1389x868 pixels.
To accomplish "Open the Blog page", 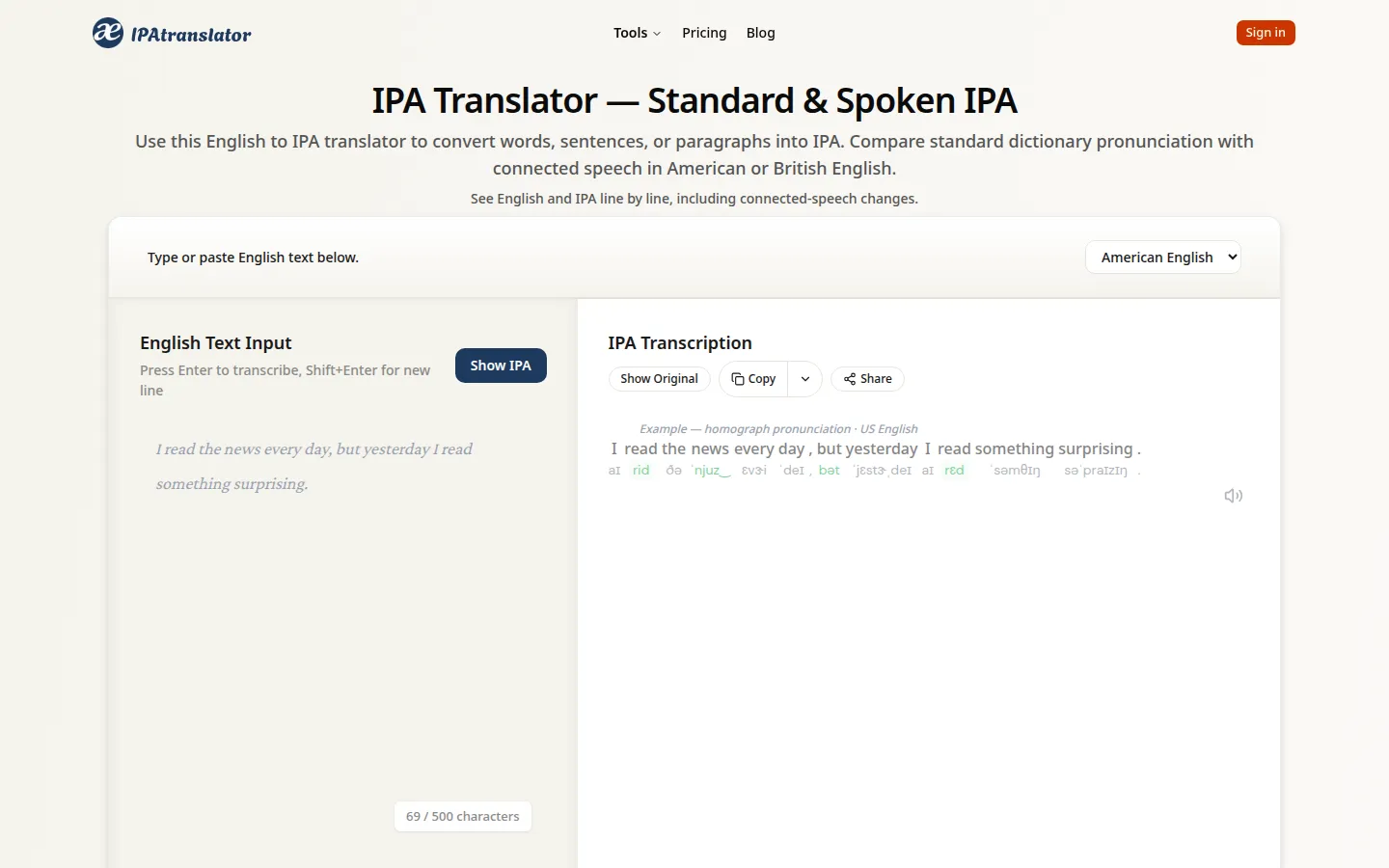I will (x=760, y=33).
